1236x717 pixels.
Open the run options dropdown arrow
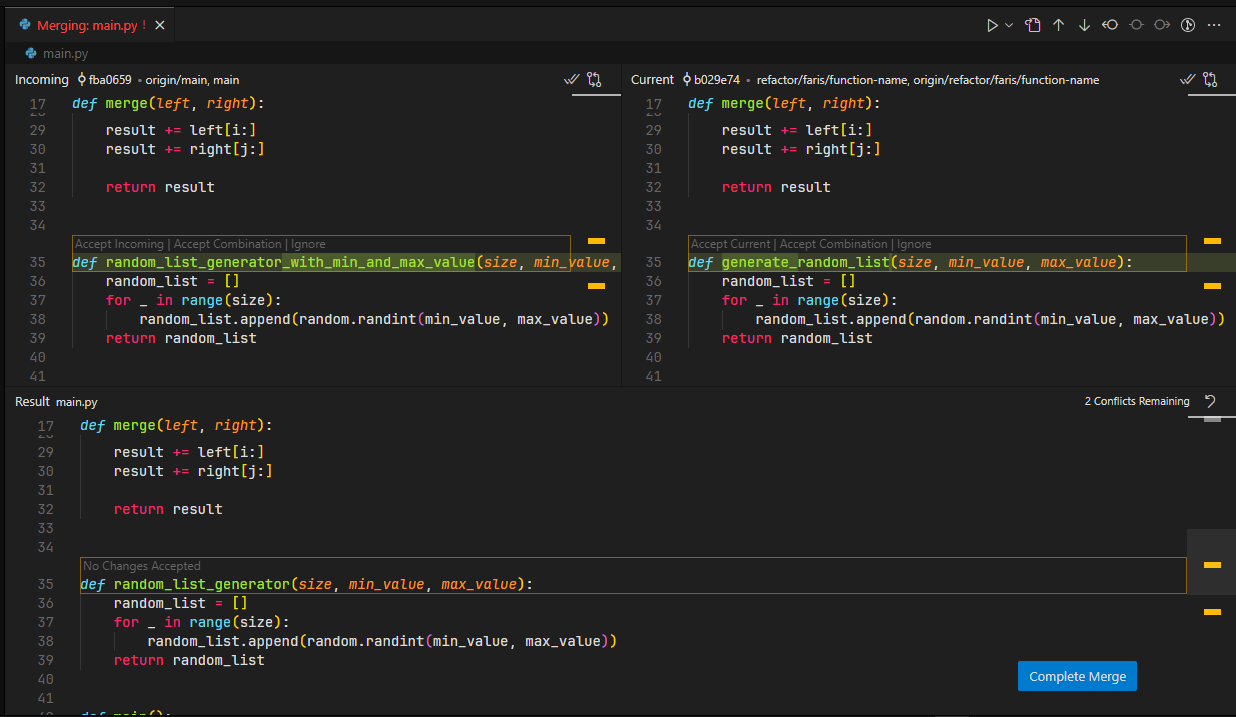pos(1009,25)
